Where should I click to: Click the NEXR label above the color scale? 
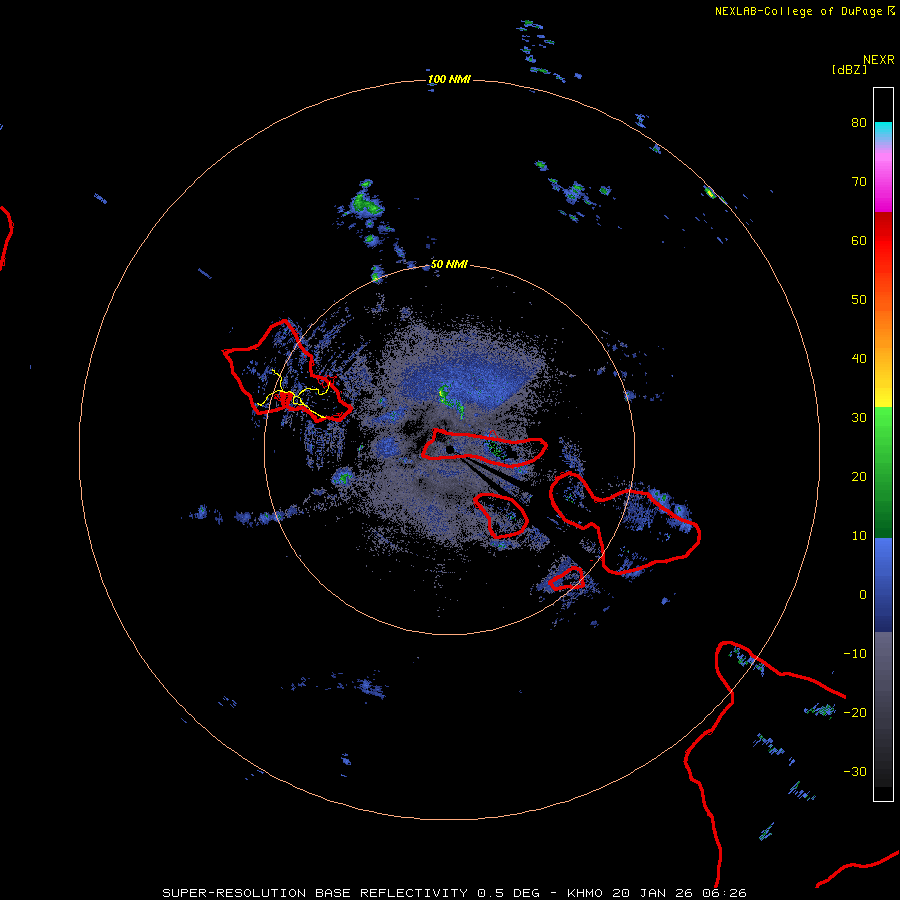point(879,60)
